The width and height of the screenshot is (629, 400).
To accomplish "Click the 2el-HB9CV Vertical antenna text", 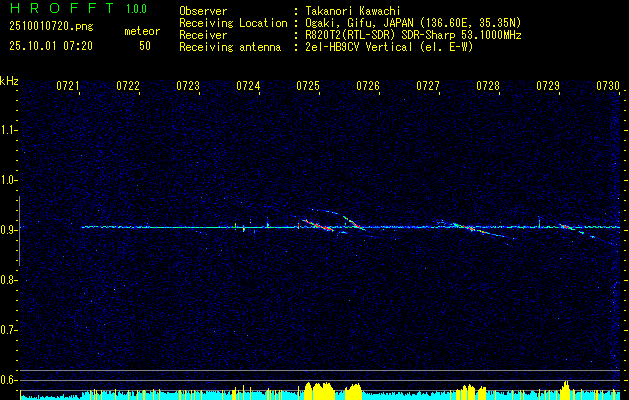I will point(389,47).
